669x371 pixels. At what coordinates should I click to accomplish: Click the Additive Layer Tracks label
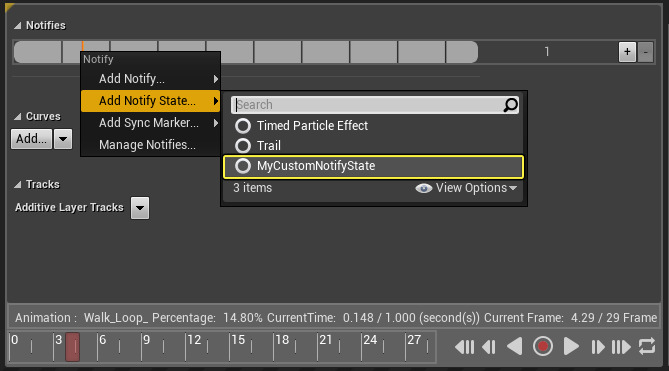69,208
